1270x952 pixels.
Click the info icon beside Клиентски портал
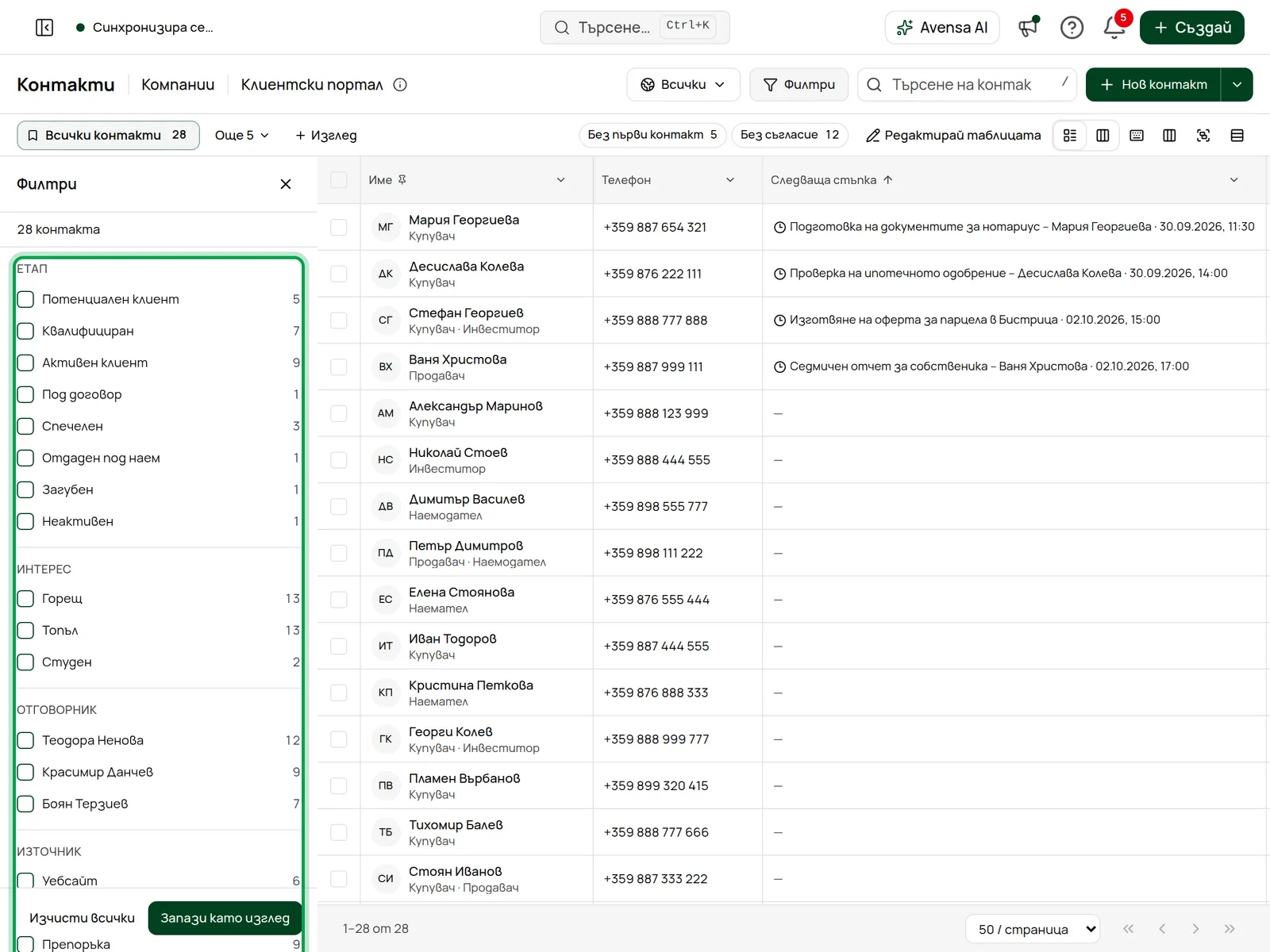pyautogui.click(x=400, y=85)
